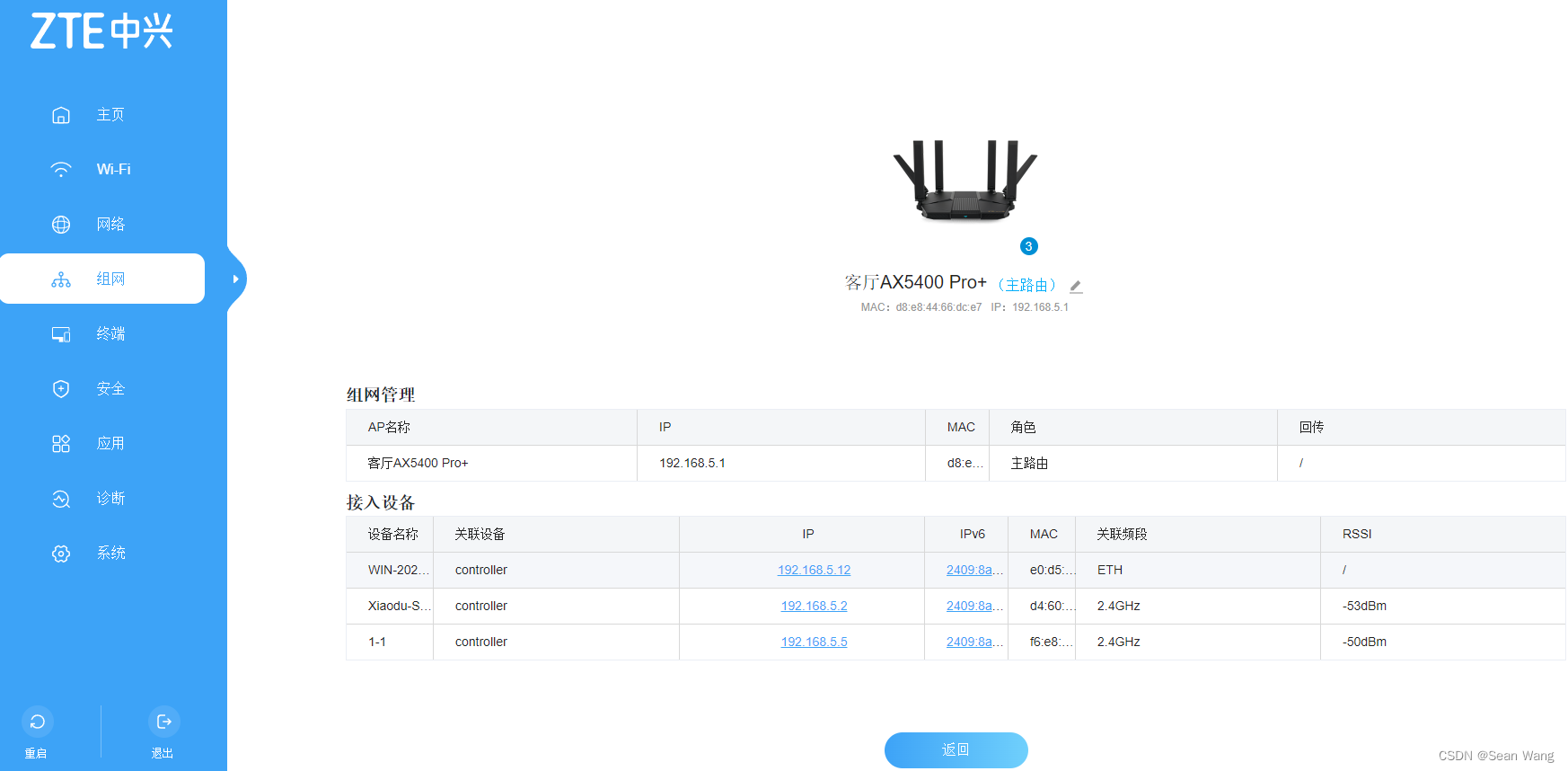This screenshot has width=1568, height=771.
Task: Click the router image
Action: tap(965, 180)
